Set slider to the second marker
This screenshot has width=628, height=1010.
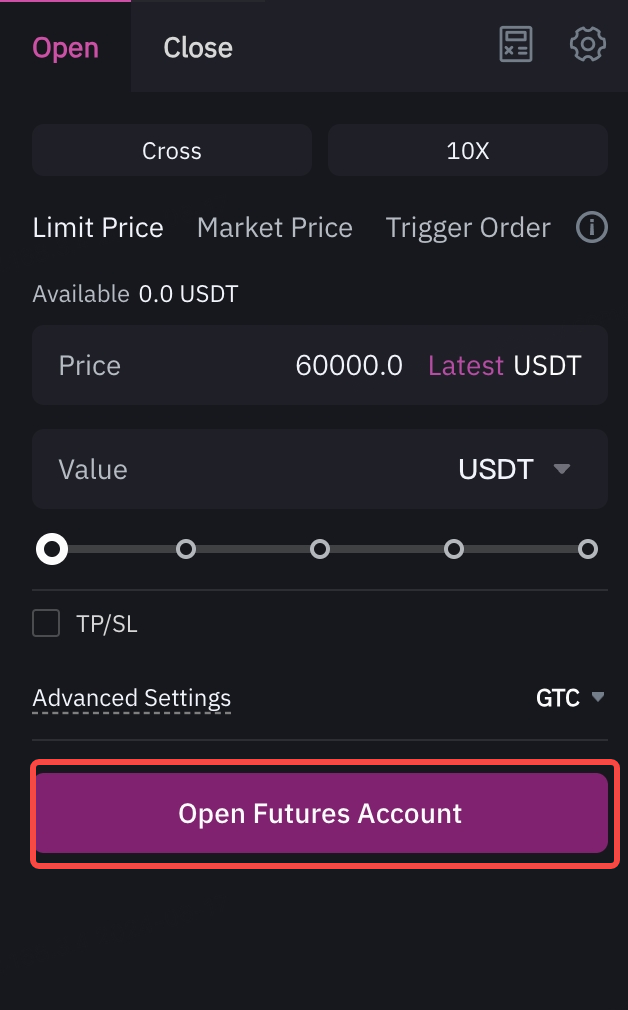[186, 549]
